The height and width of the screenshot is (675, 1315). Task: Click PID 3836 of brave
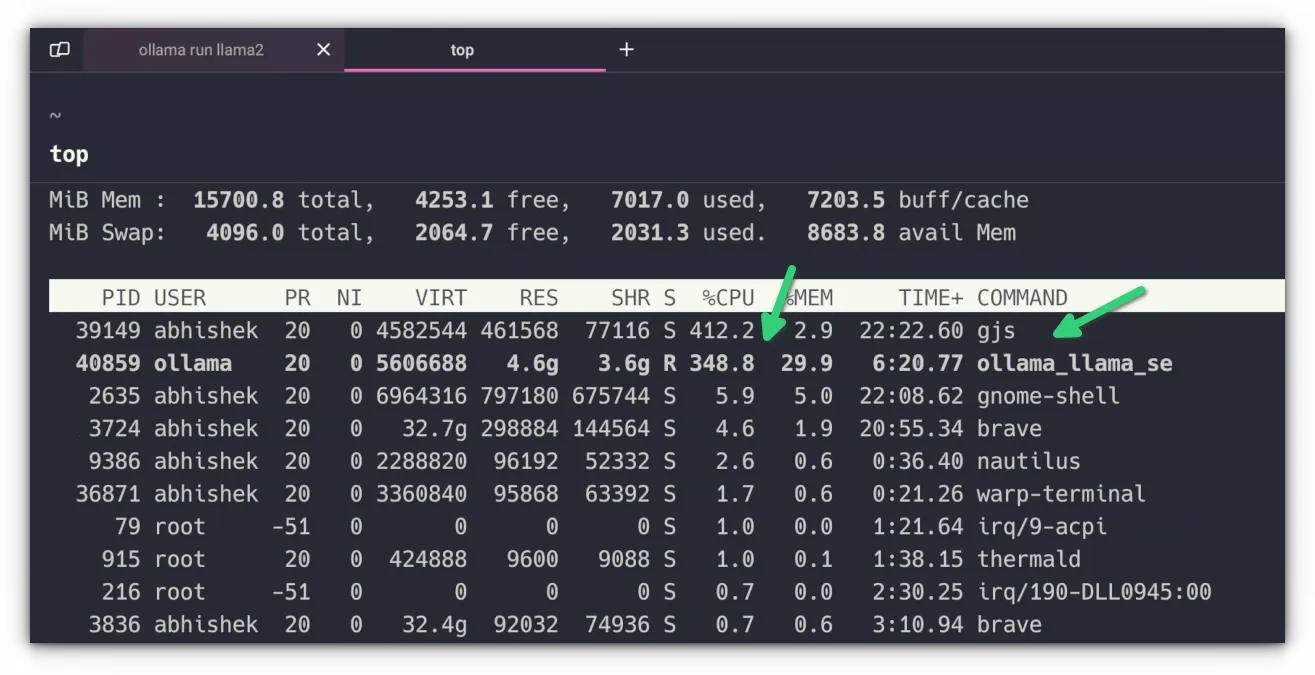115,625
